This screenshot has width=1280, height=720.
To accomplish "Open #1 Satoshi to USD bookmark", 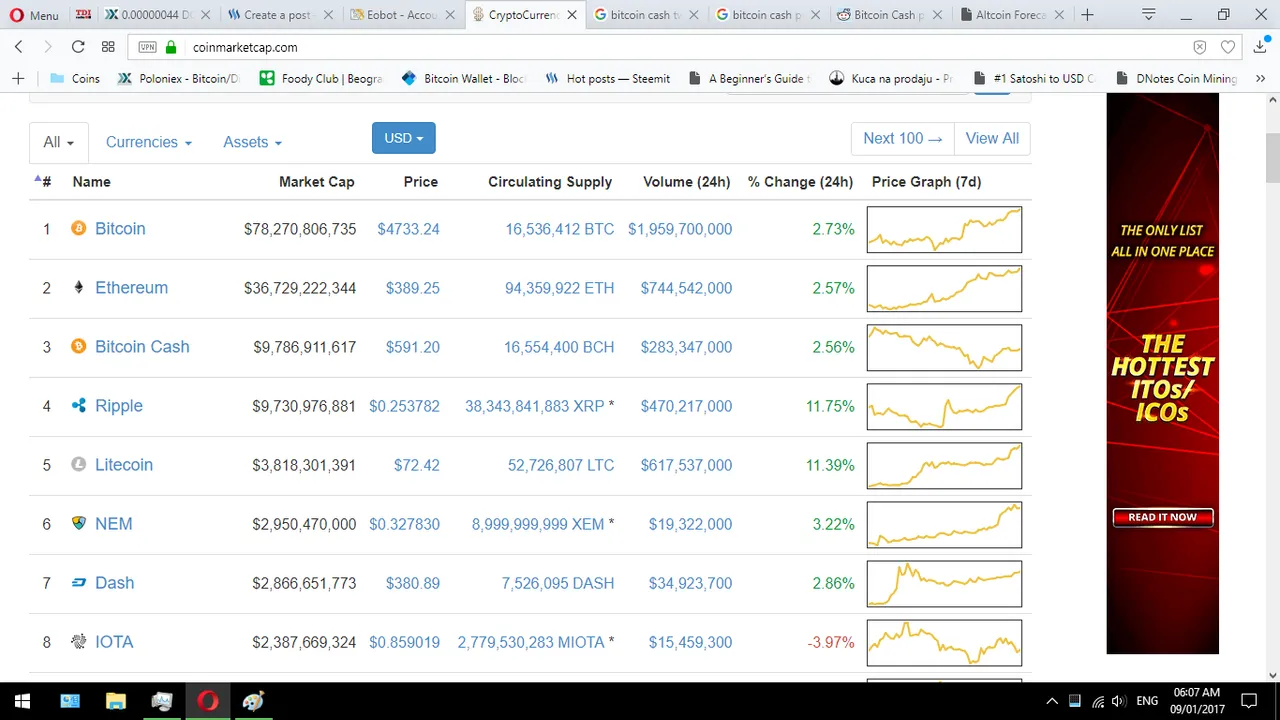I will click(1033, 78).
